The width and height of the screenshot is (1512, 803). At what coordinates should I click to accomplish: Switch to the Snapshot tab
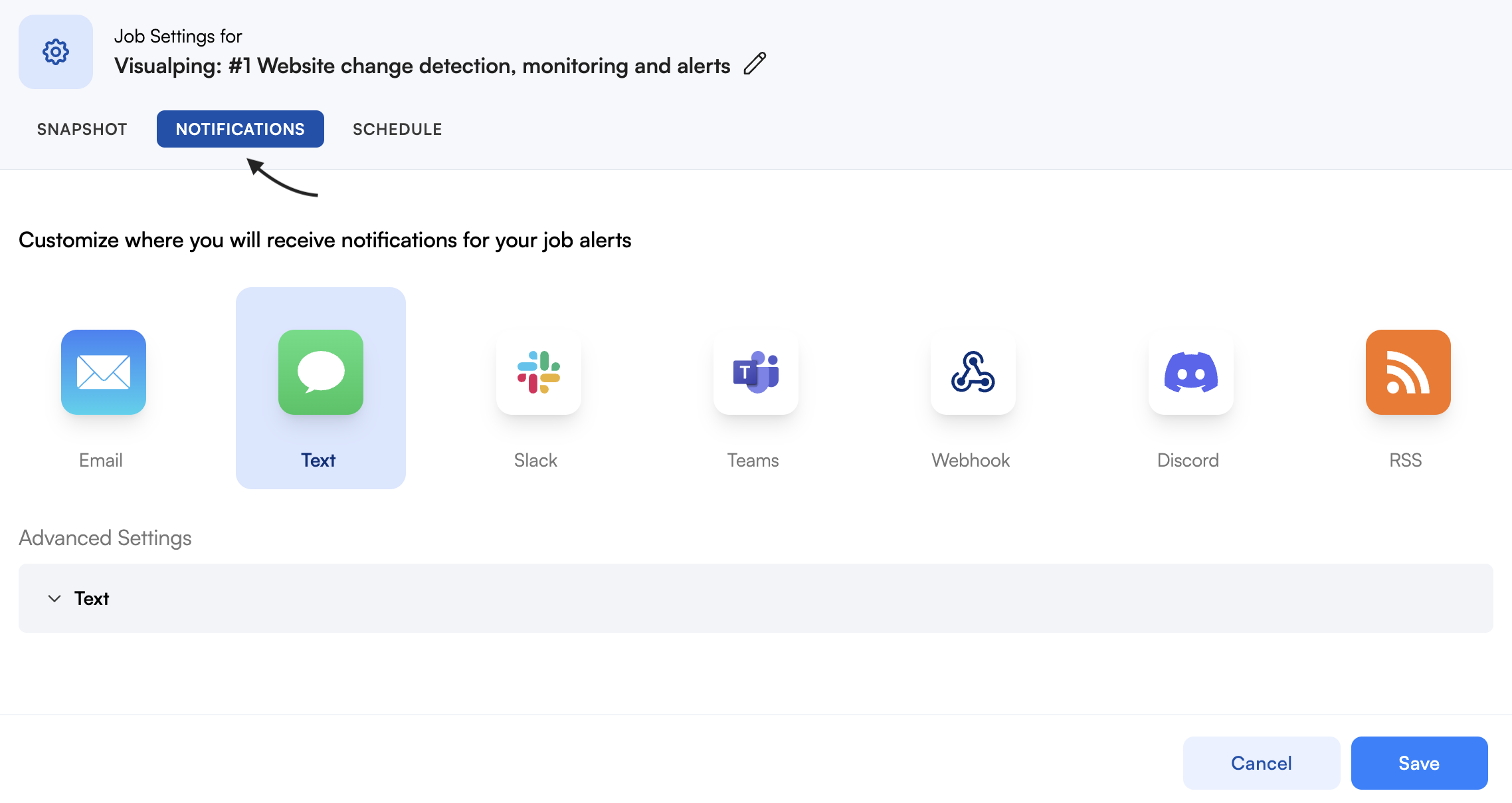click(82, 129)
